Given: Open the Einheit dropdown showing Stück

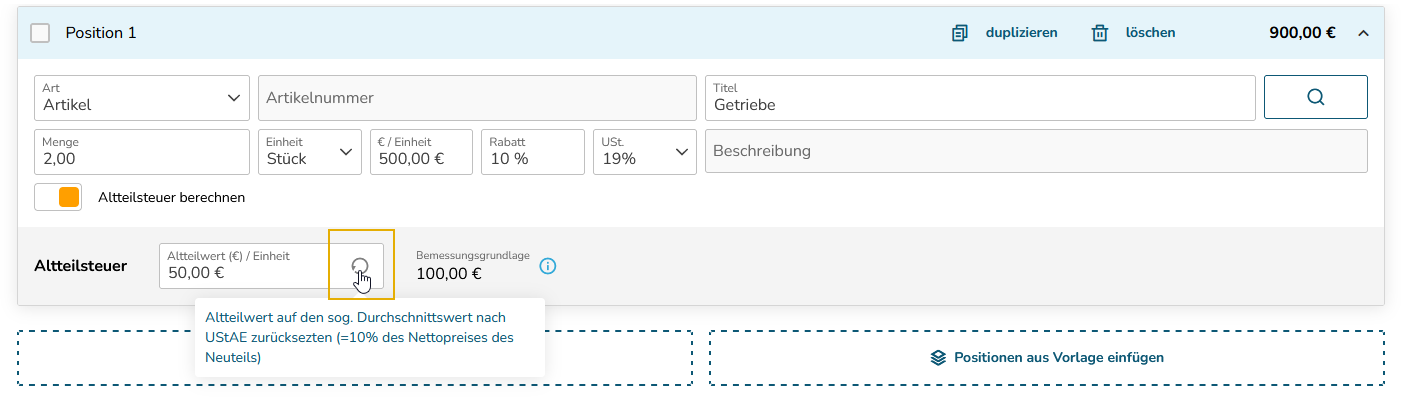Looking at the screenshot, I should pos(310,152).
